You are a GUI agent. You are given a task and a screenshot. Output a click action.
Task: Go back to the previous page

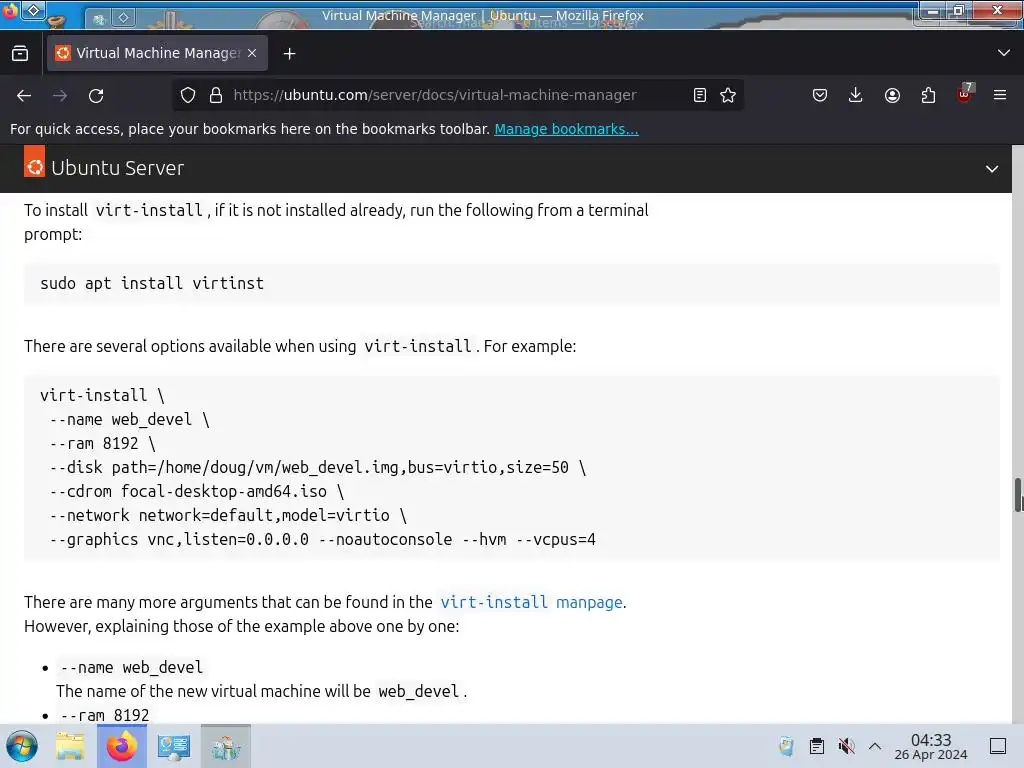[24, 95]
